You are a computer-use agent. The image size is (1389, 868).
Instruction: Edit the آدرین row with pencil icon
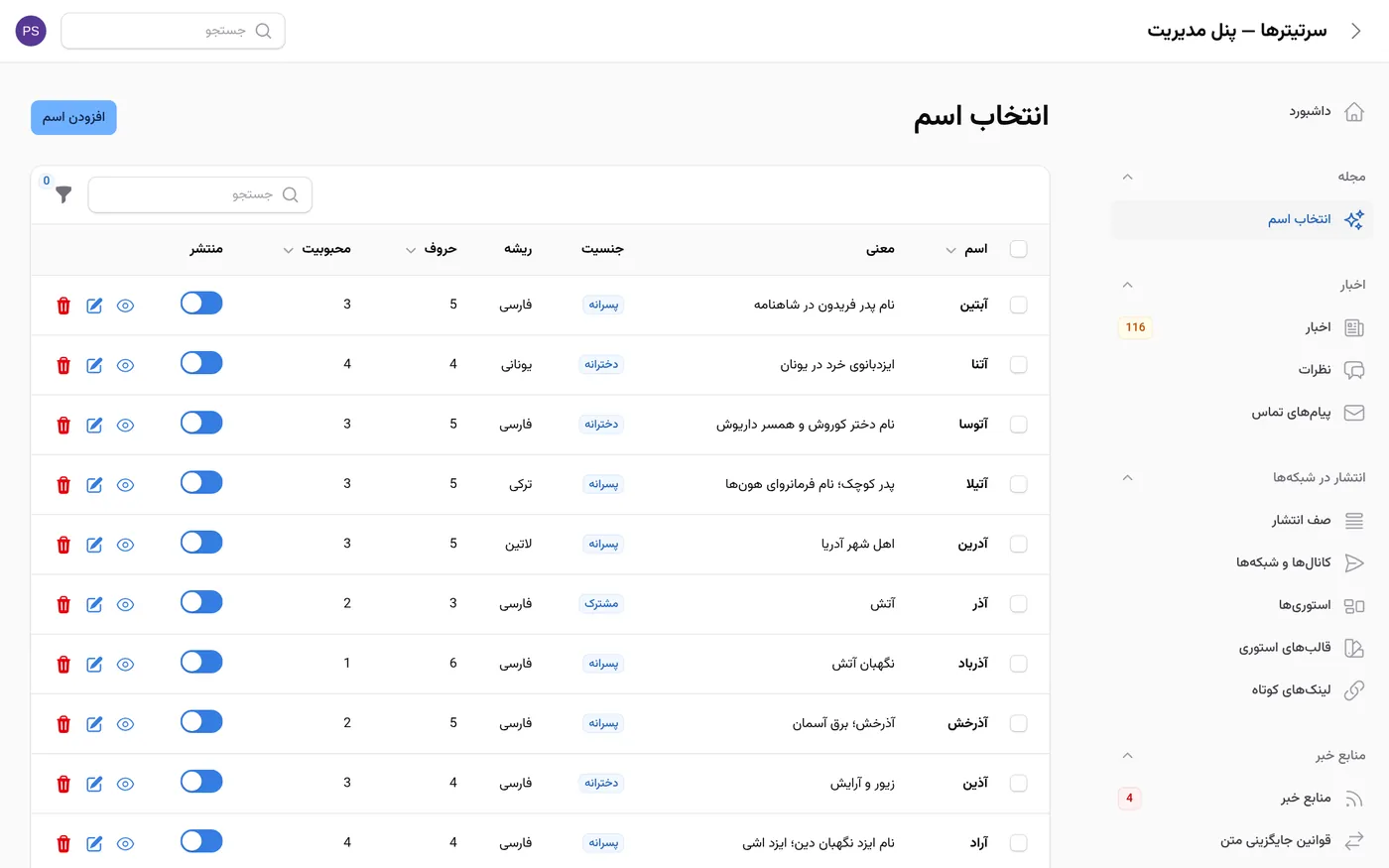(x=94, y=545)
